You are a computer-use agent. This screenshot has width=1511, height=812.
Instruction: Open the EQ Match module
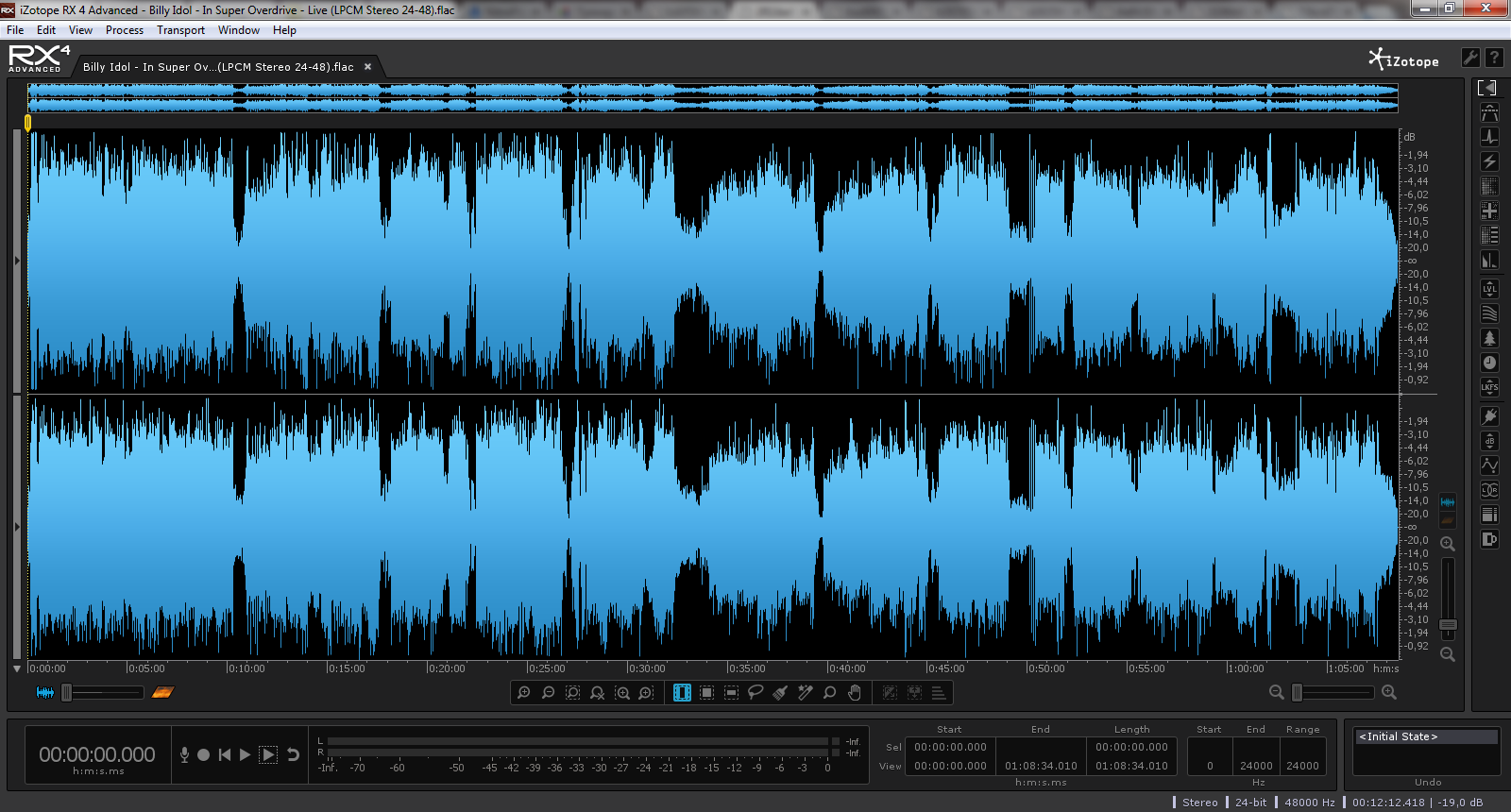tap(1489, 313)
